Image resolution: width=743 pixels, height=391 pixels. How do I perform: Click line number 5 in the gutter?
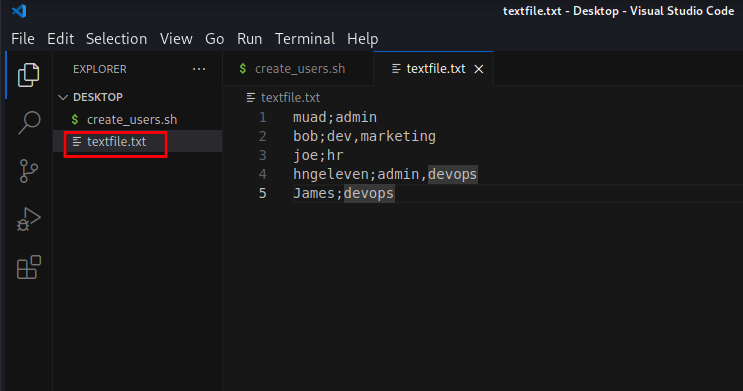coord(263,193)
